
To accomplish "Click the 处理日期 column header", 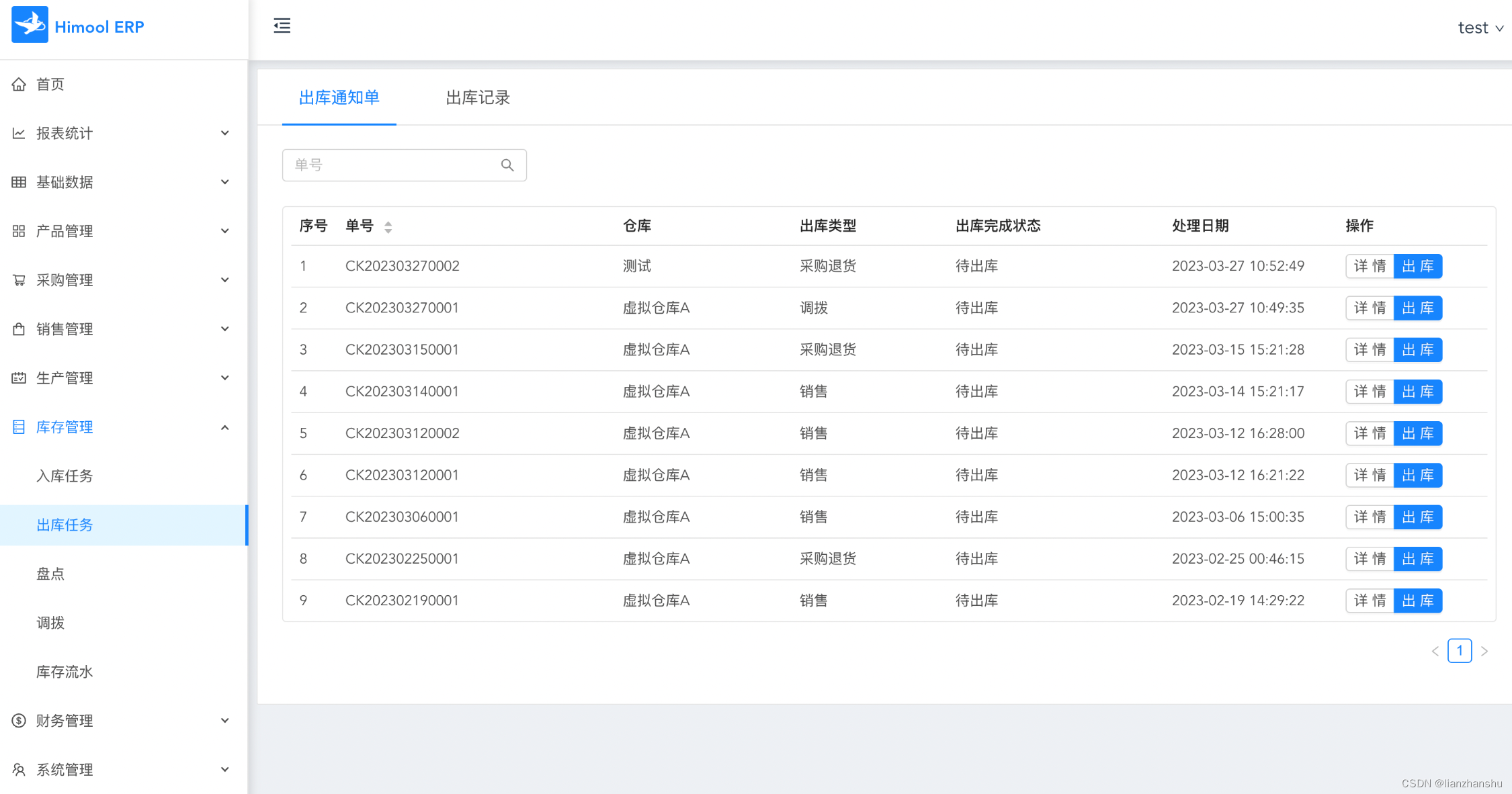I will pos(1200,226).
